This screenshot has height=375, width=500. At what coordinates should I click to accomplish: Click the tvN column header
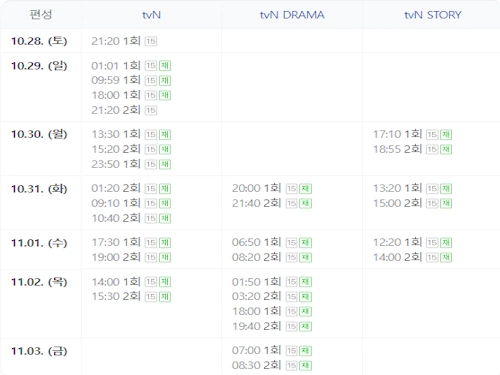click(x=151, y=15)
